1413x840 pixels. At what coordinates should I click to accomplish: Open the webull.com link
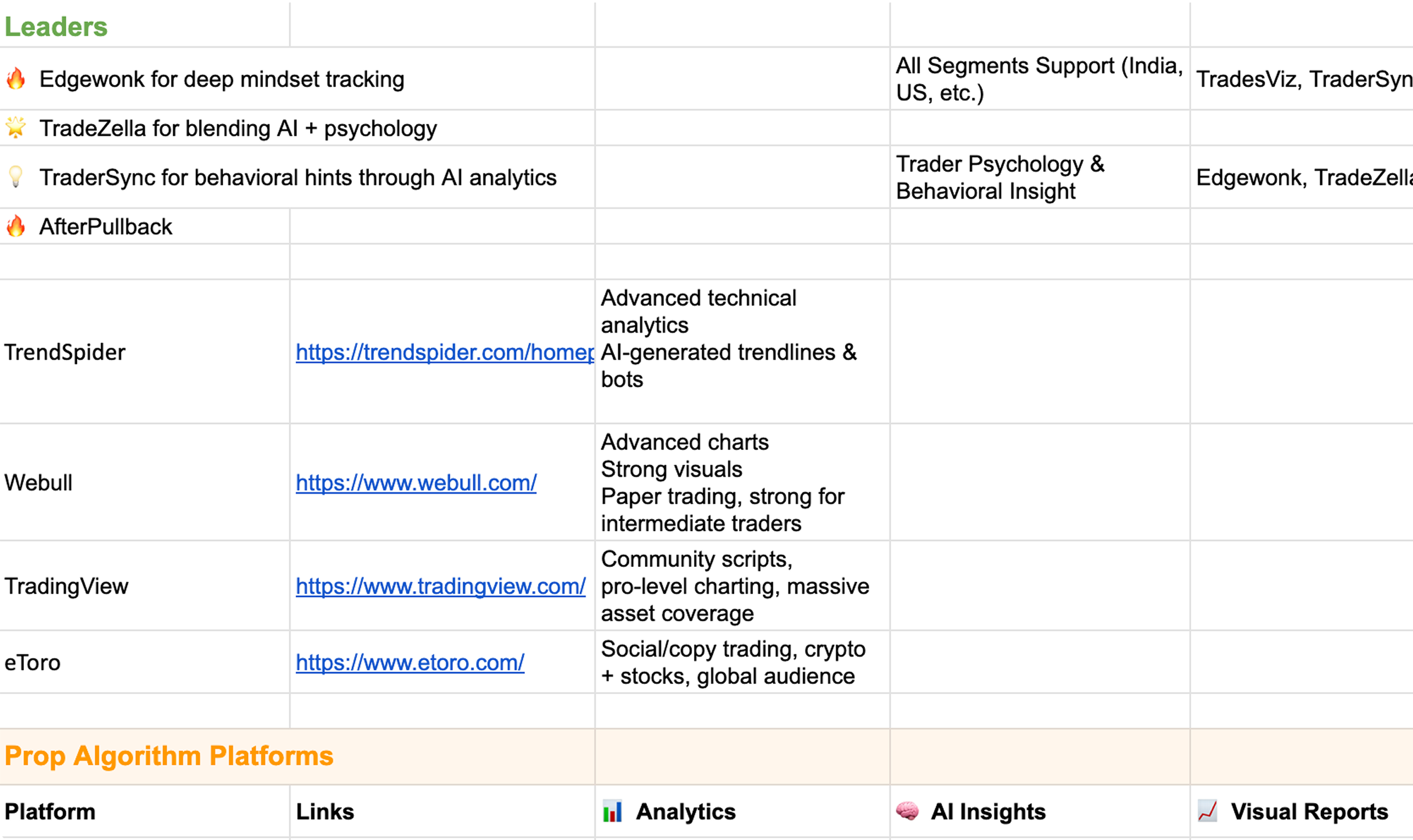tap(416, 482)
